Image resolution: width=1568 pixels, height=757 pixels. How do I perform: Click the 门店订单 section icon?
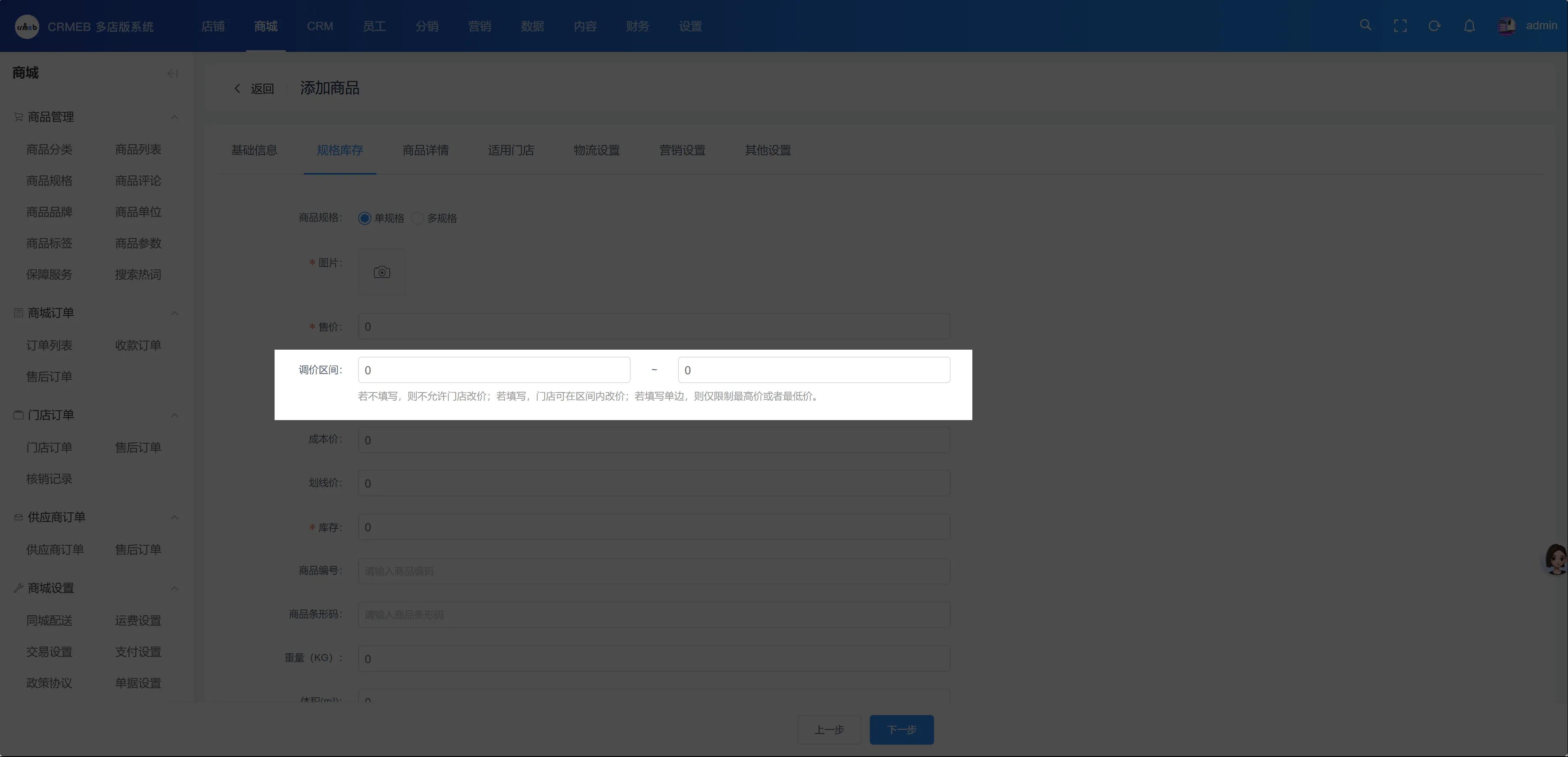[18, 415]
